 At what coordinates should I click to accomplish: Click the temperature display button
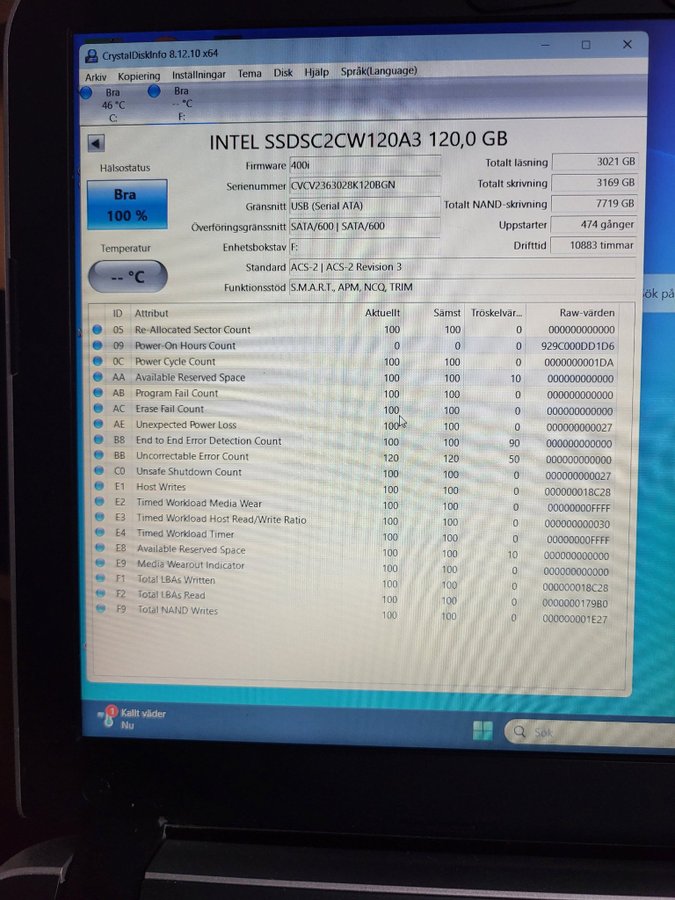pos(127,276)
